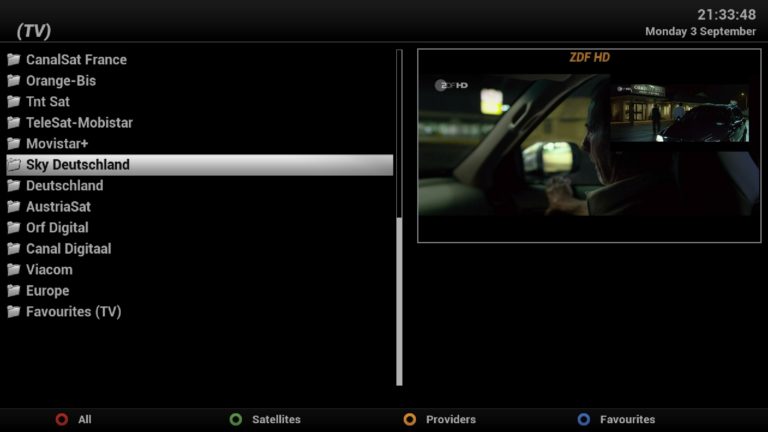
Task: Click the folder icon beside AustriaSat
Action: pyautogui.click(x=14, y=207)
